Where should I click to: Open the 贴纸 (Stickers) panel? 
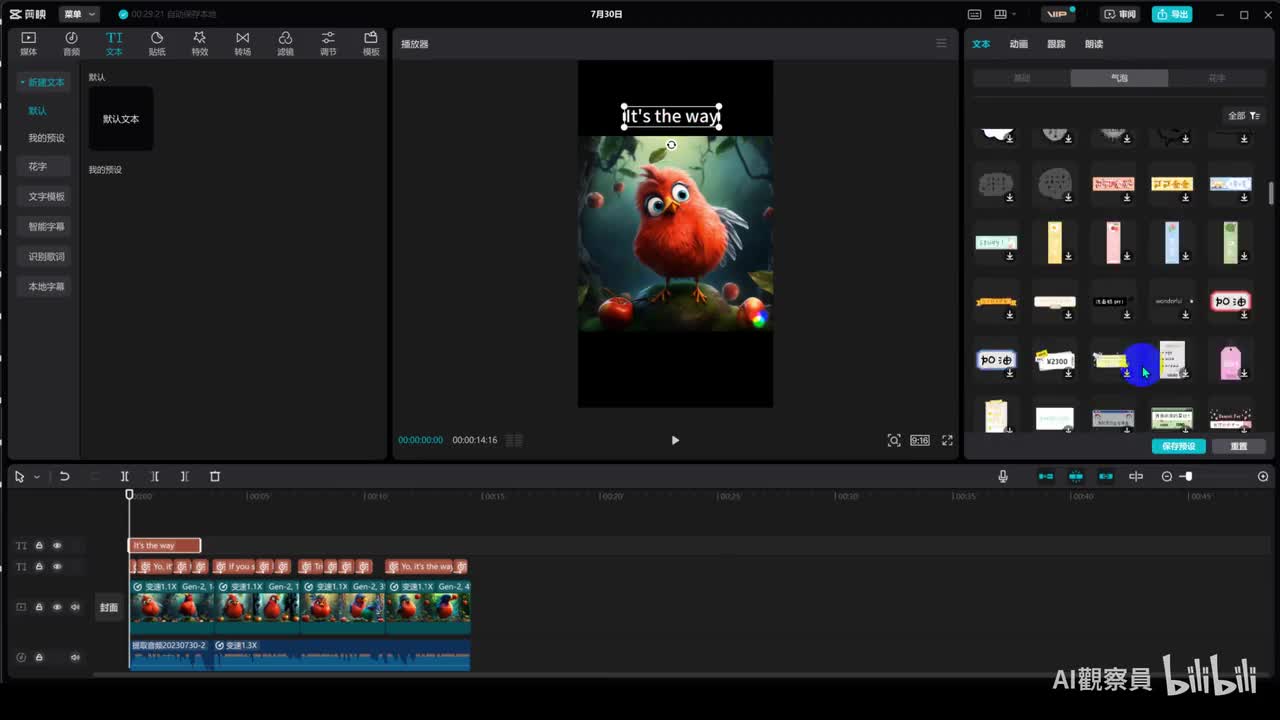tap(157, 43)
